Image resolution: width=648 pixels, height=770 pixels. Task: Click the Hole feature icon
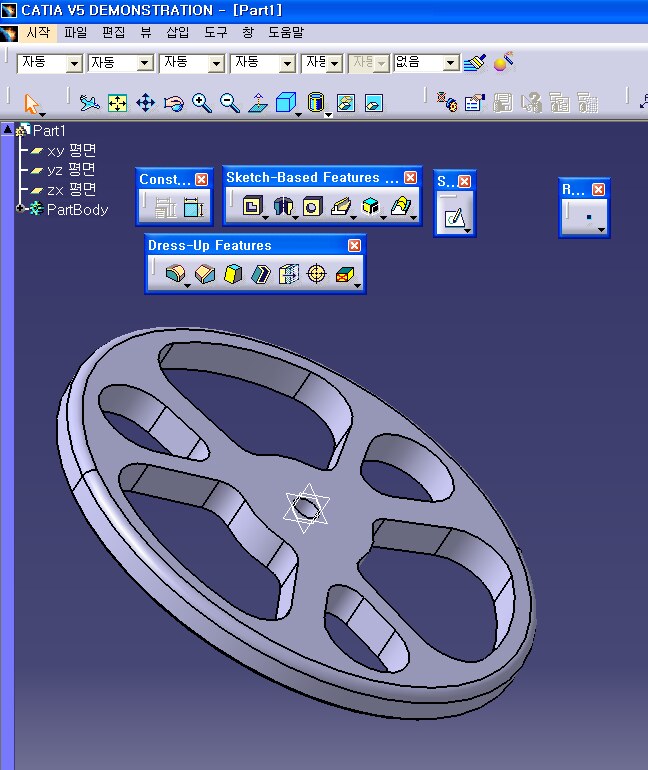point(312,207)
